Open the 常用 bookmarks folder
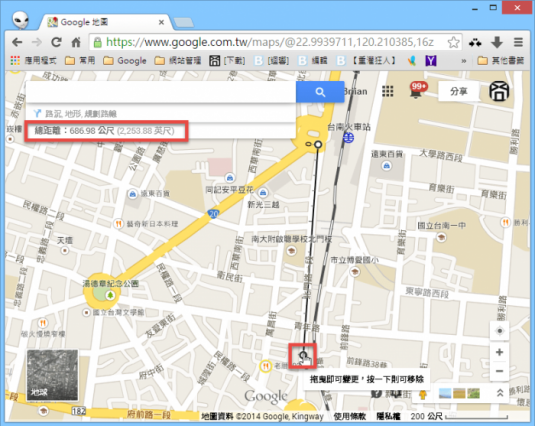Image resolution: width=535 pixels, height=426 pixels. click(x=80, y=61)
